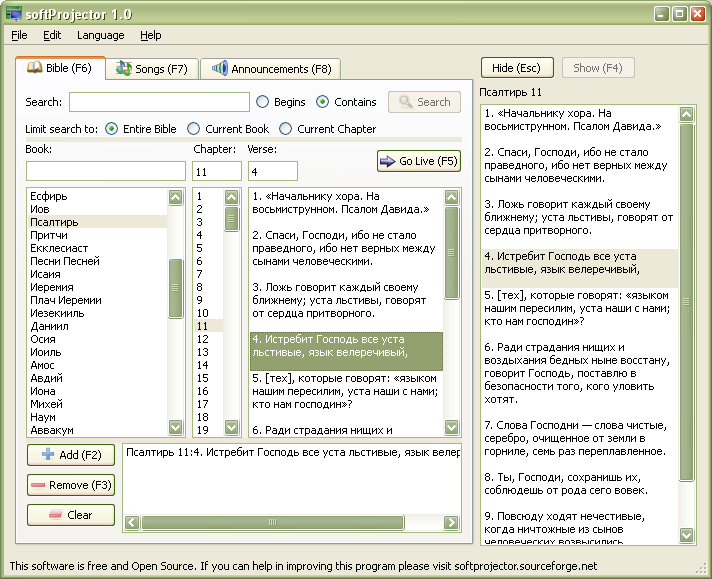Image resolution: width=712 pixels, height=579 pixels.
Task: Click the Book filter input field
Action: (x=106, y=171)
